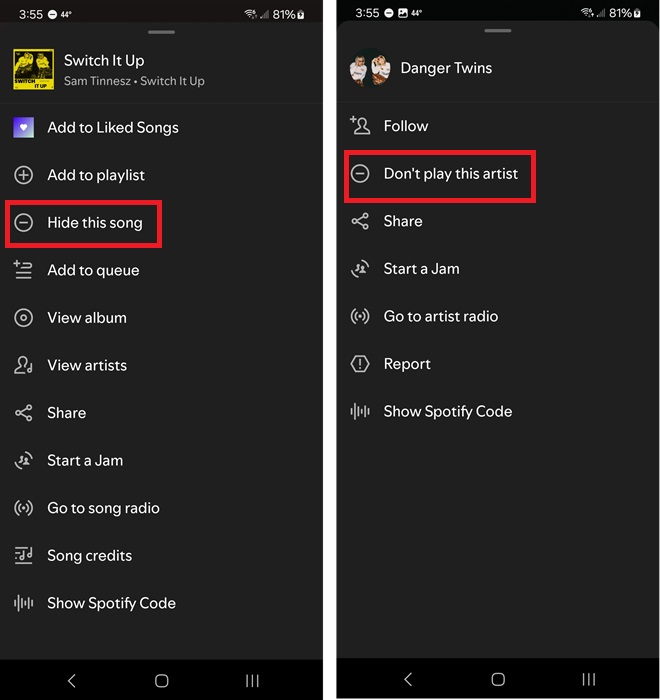Tap the plus circle icon for Add to playlist
The image size is (660, 700).
click(23, 175)
